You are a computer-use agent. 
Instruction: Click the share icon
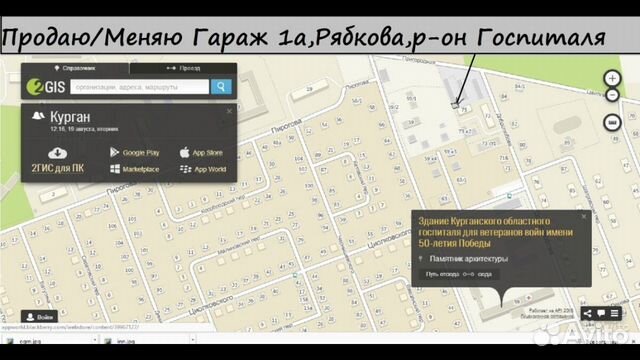click(587, 313)
